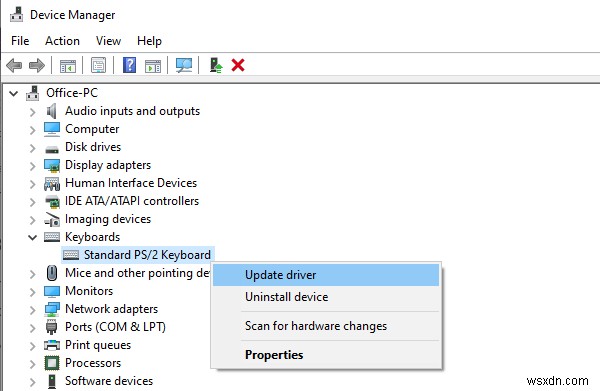
Task: Expand the Software devices category
Action: [x=33, y=382]
